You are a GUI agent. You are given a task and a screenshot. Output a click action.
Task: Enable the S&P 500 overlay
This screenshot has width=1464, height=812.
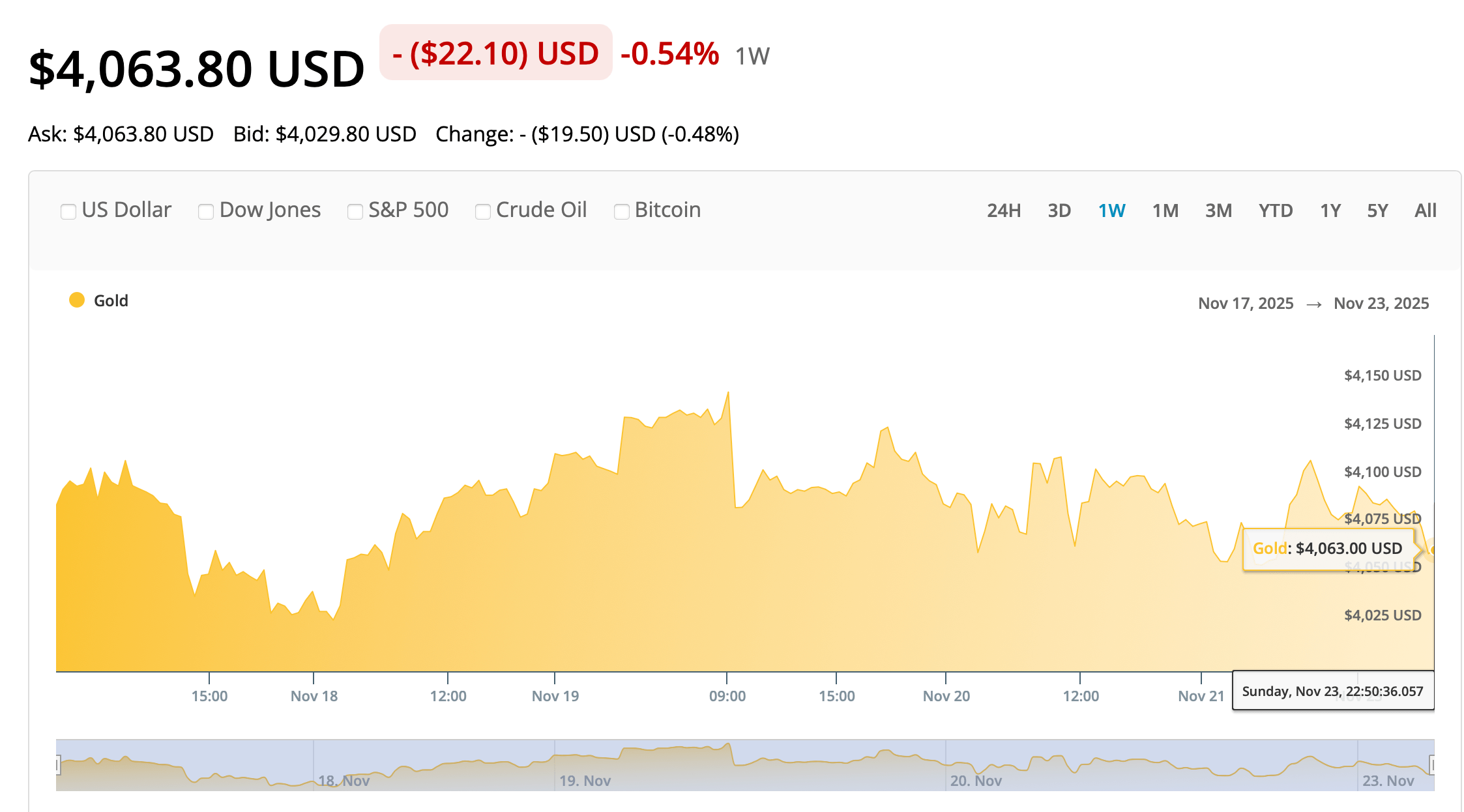354,210
